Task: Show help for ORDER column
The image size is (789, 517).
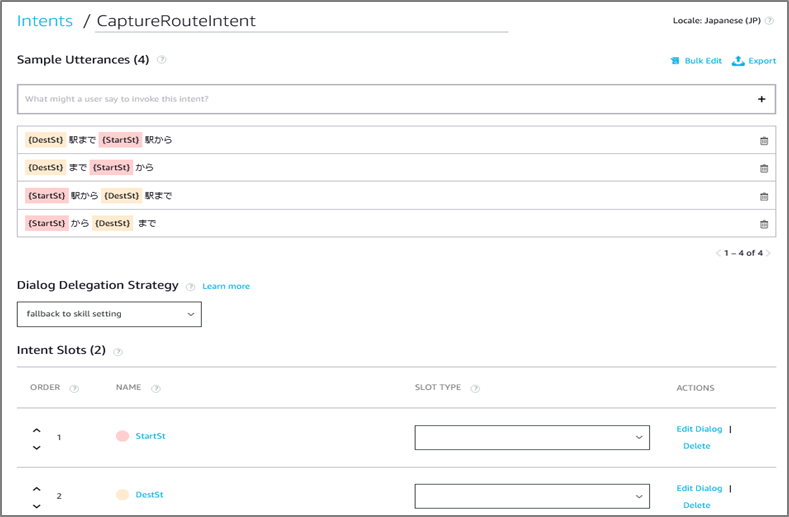Action: (74, 389)
